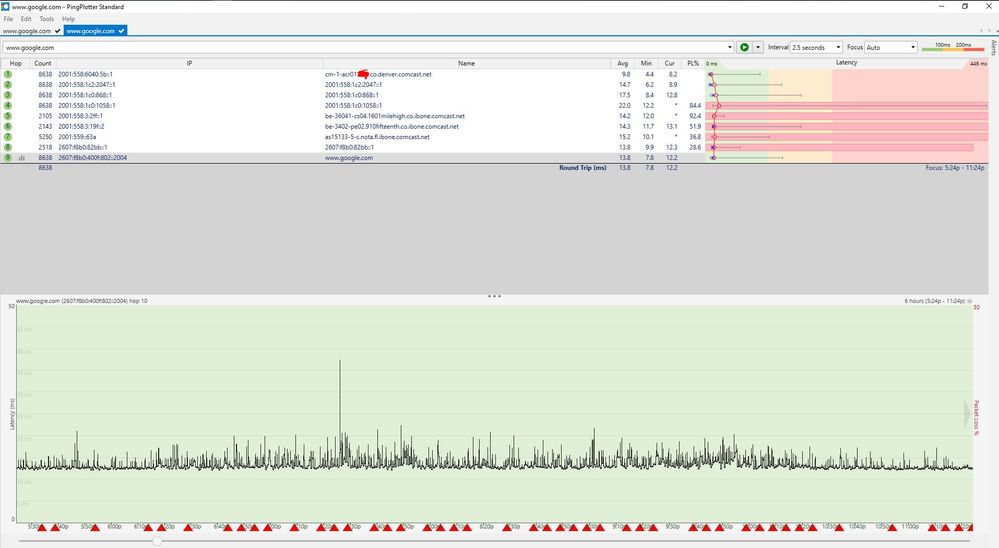Click the Avg column header
The image size is (999, 548).
622,63
